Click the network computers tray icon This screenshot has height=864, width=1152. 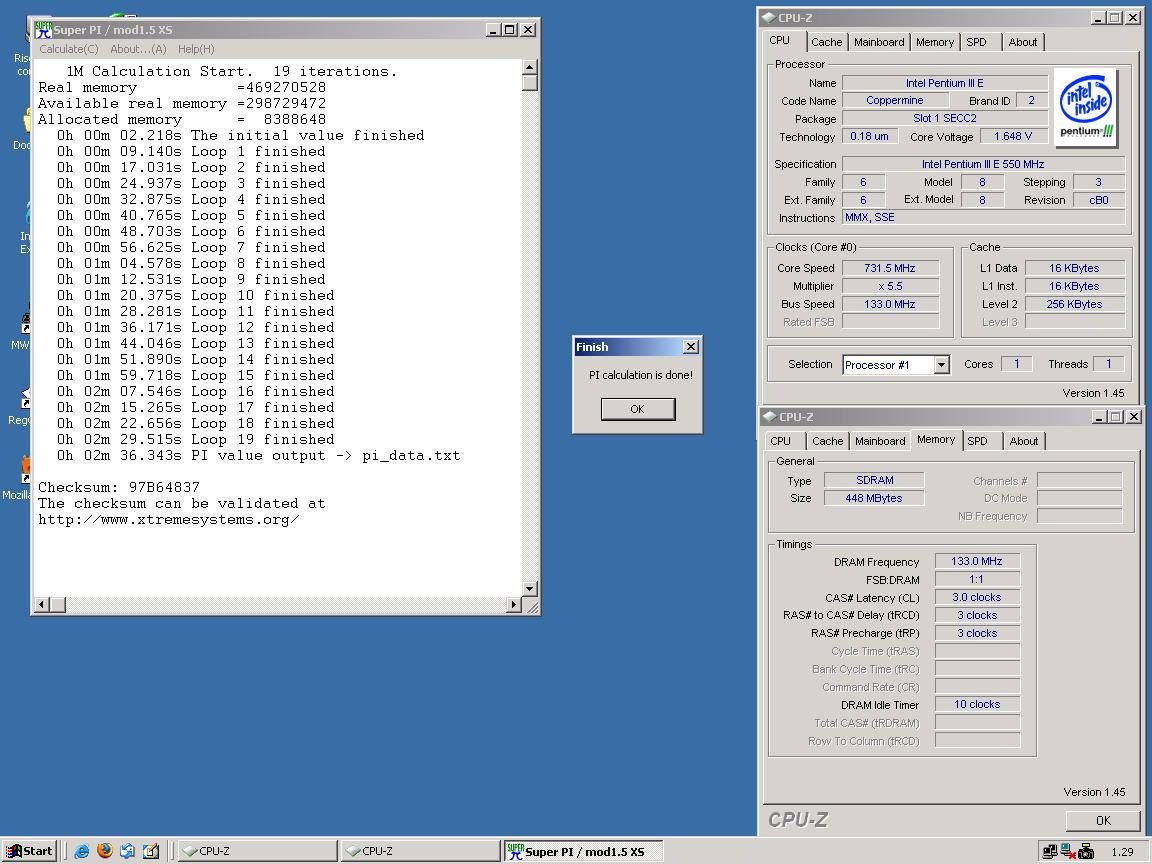(x=1049, y=852)
